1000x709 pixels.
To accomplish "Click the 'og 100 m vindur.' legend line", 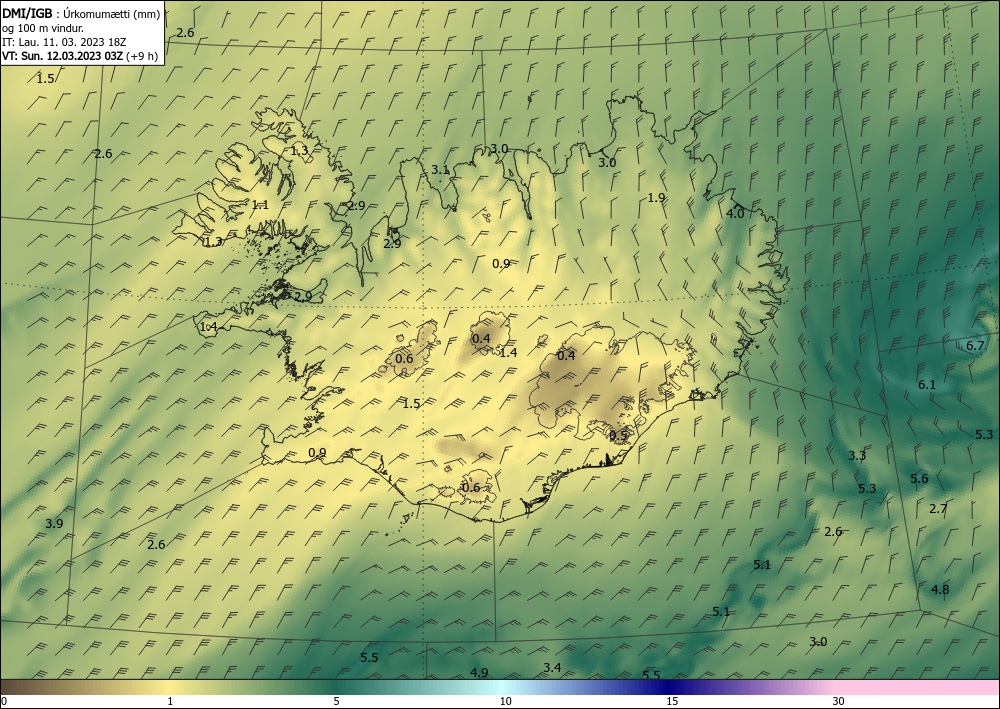I will [x=43, y=29].
